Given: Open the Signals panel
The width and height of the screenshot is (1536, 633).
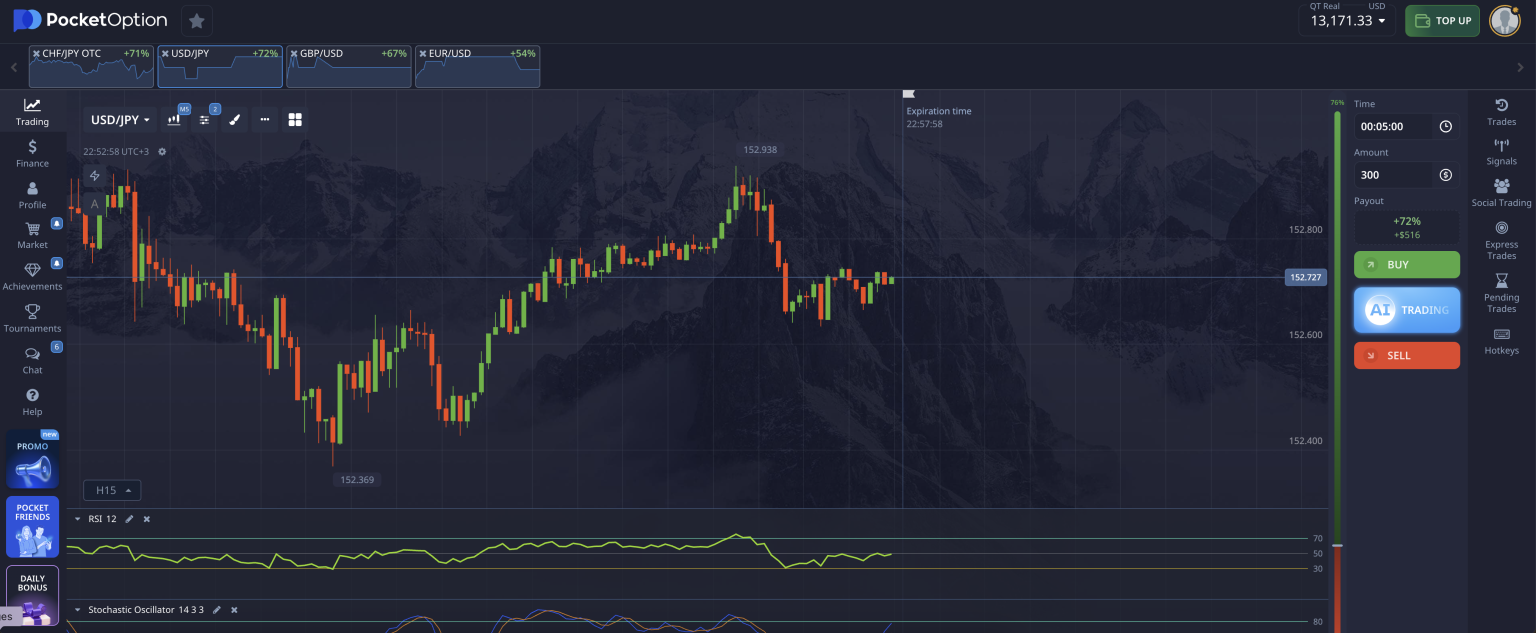Looking at the screenshot, I should 1501,151.
